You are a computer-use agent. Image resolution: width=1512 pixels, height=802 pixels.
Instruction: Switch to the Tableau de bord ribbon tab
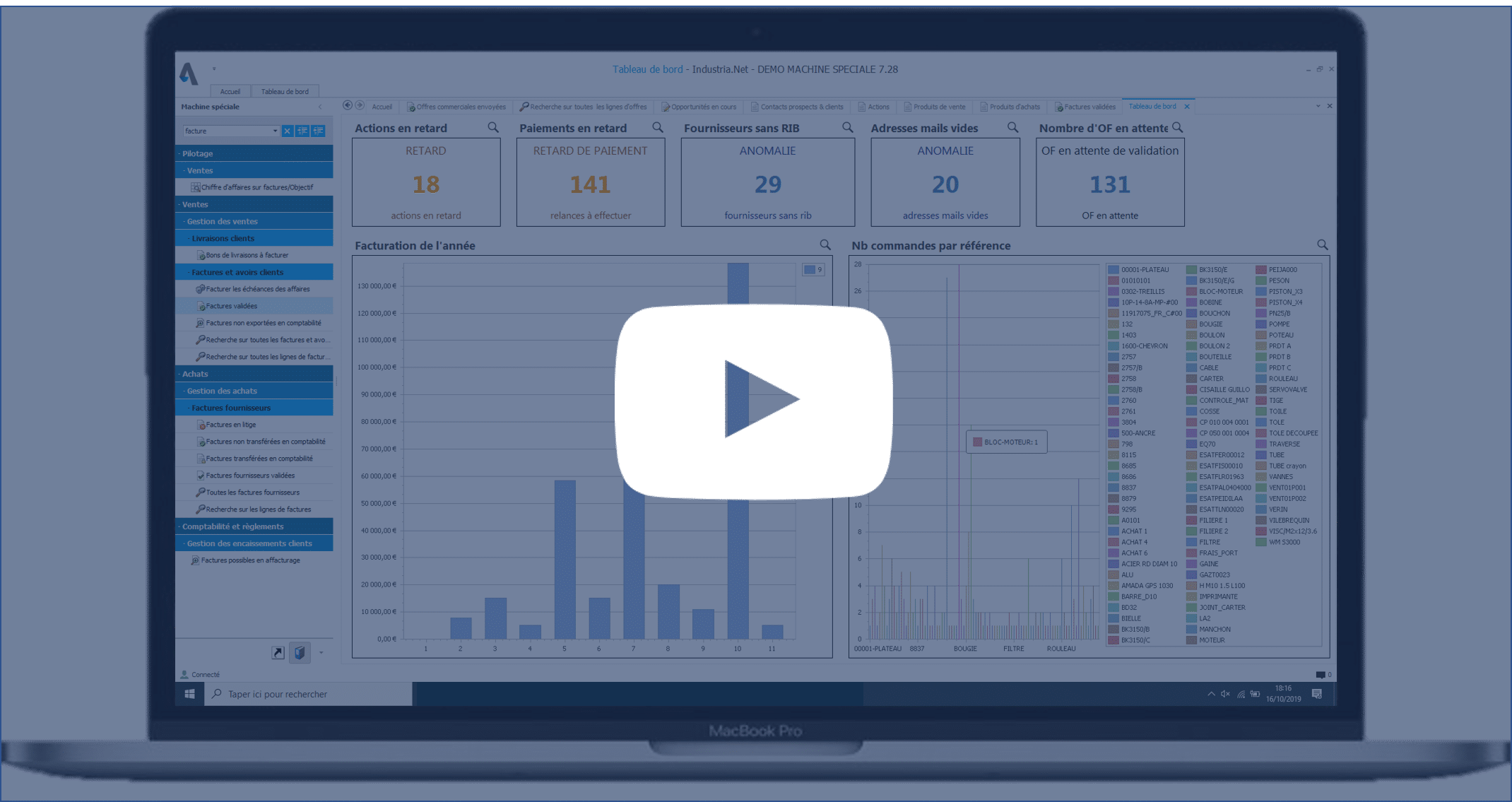(x=285, y=91)
